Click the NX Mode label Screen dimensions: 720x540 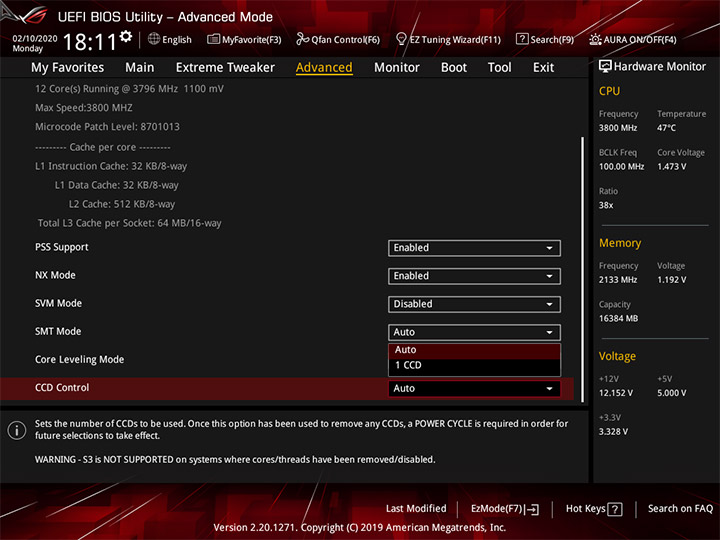55,275
